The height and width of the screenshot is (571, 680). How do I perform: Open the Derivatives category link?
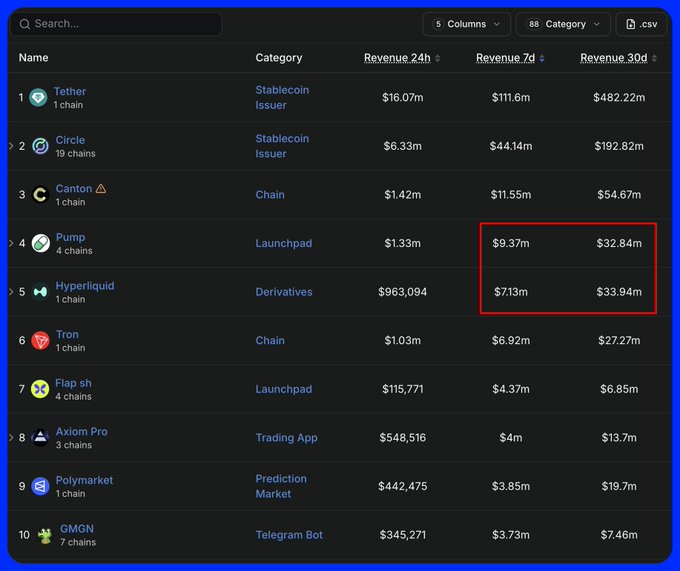tap(284, 292)
